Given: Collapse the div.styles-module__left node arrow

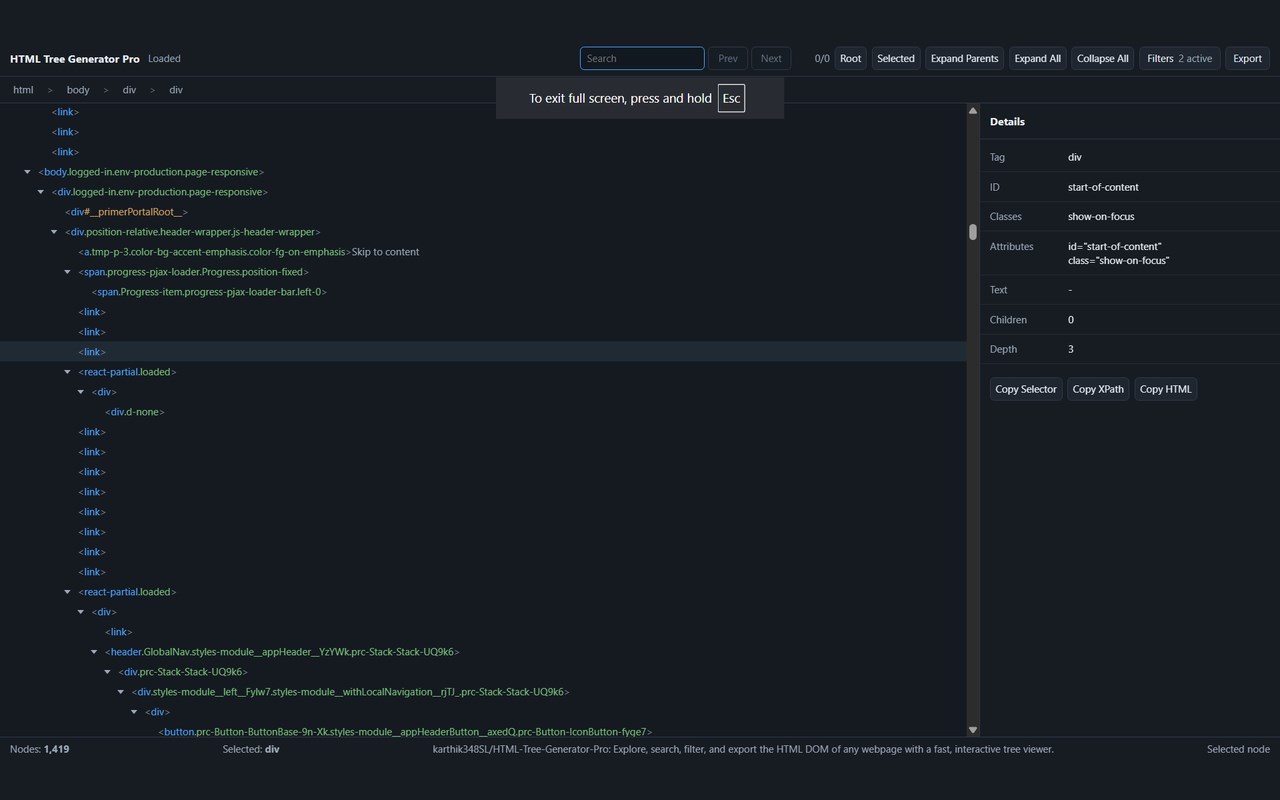Looking at the screenshot, I should (x=121, y=692).
